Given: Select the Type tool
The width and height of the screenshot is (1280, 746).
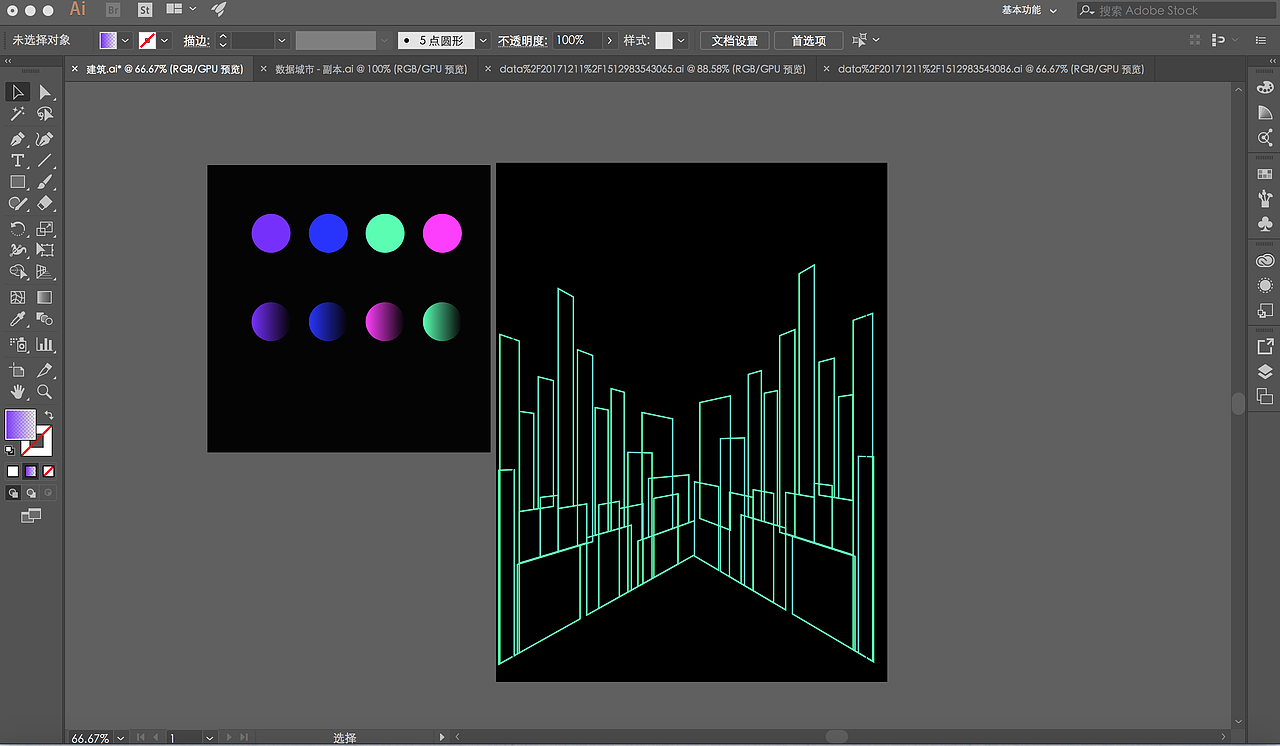Looking at the screenshot, I should coord(18,161).
